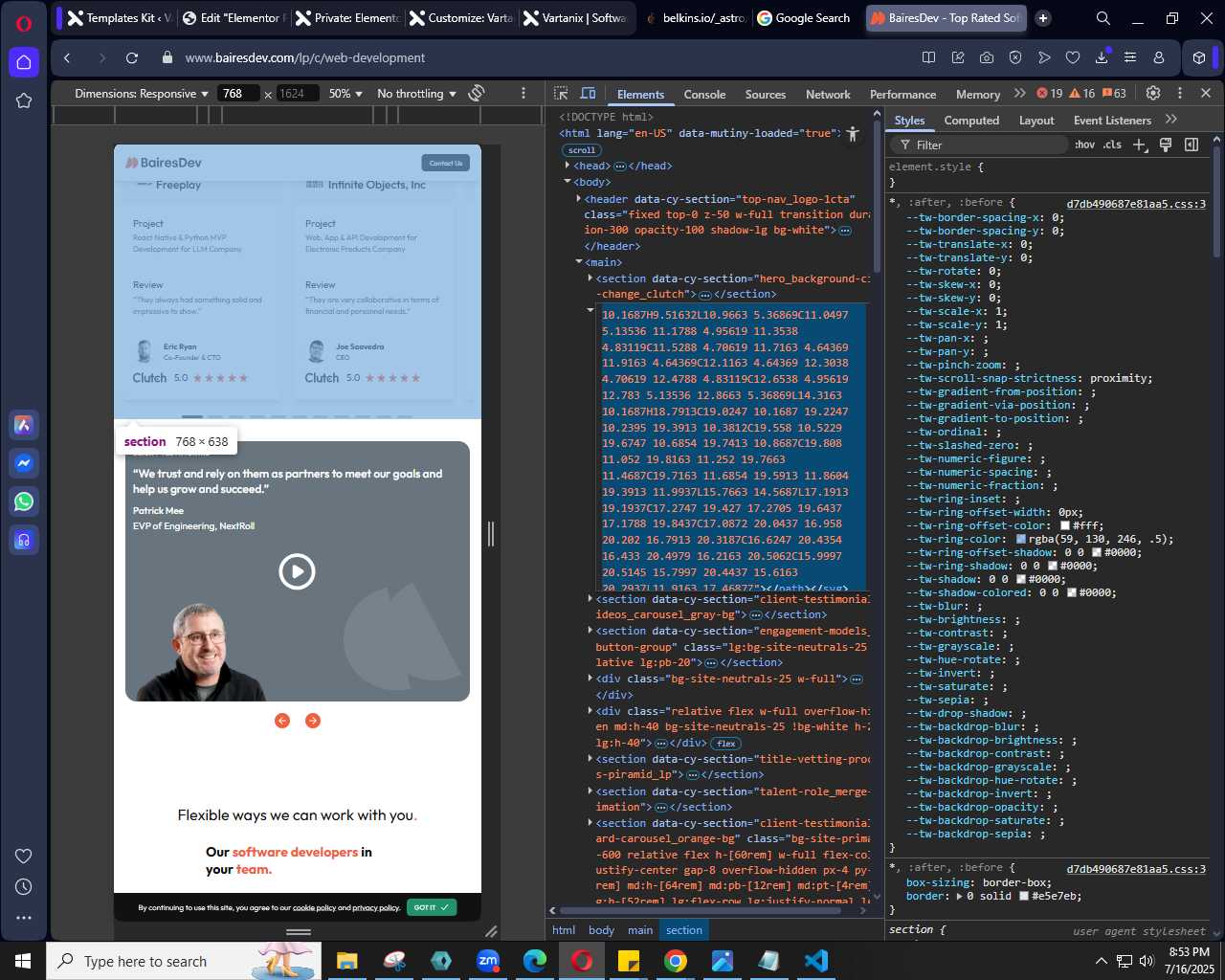1225x980 pixels.
Task: Open a new browser tab
Action: (1043, 17)
